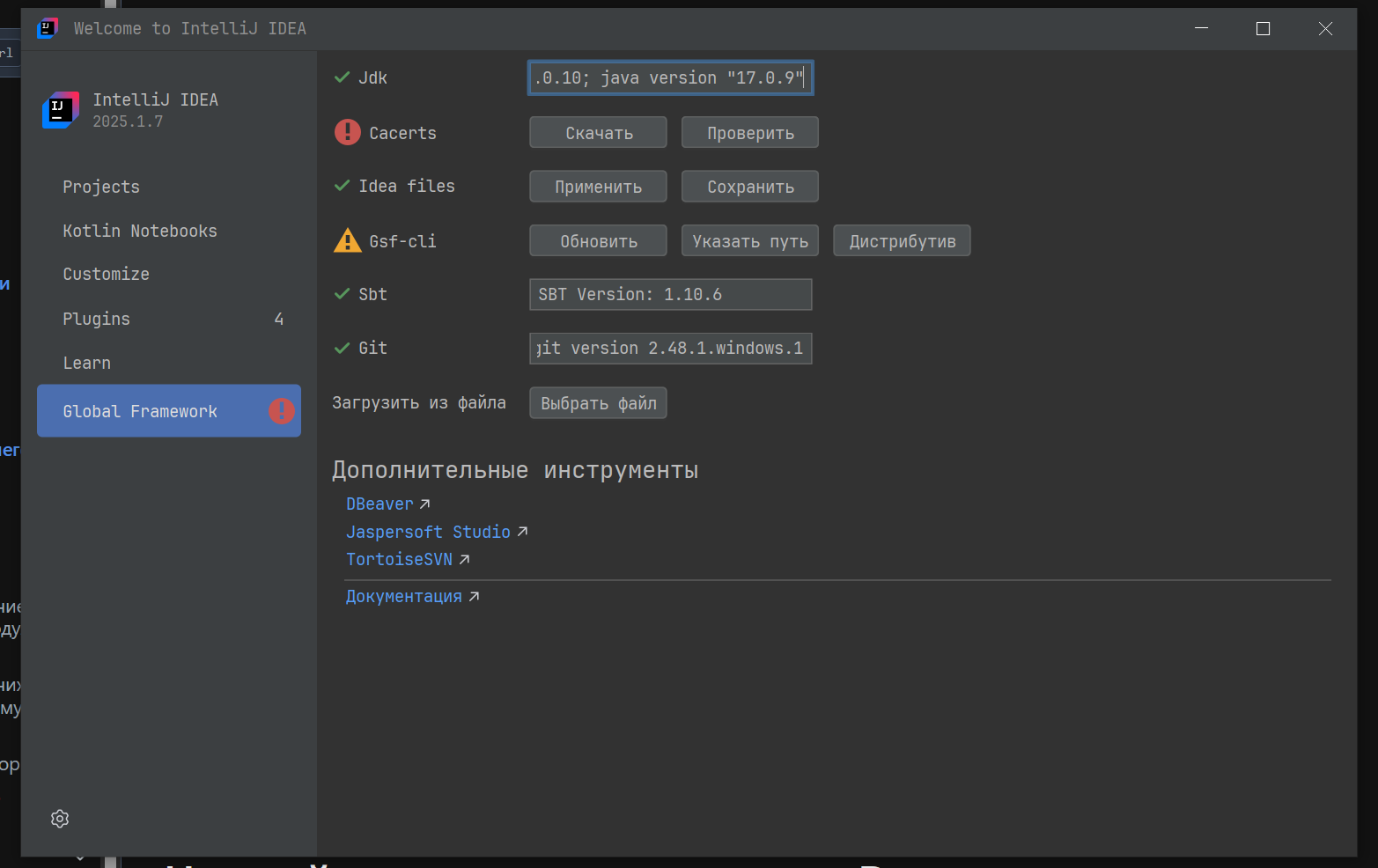Click the Выбрать файл button

pos(598,403)
